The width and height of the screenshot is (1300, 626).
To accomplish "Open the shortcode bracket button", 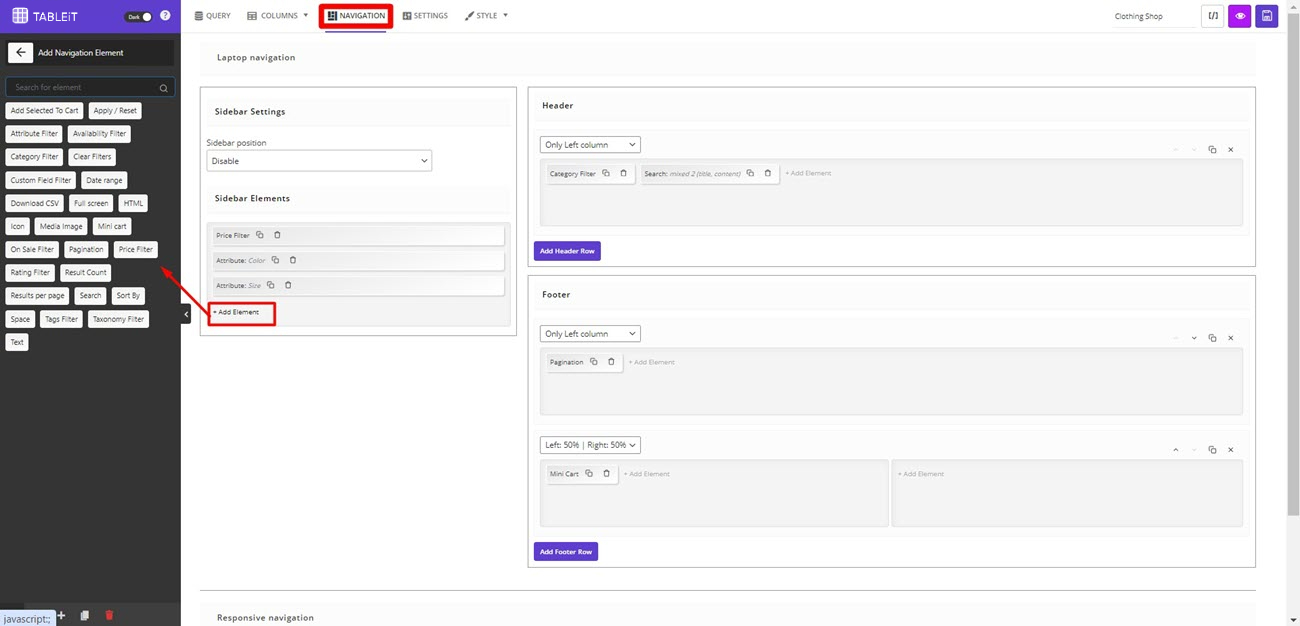I will (x=1213, y=16).
